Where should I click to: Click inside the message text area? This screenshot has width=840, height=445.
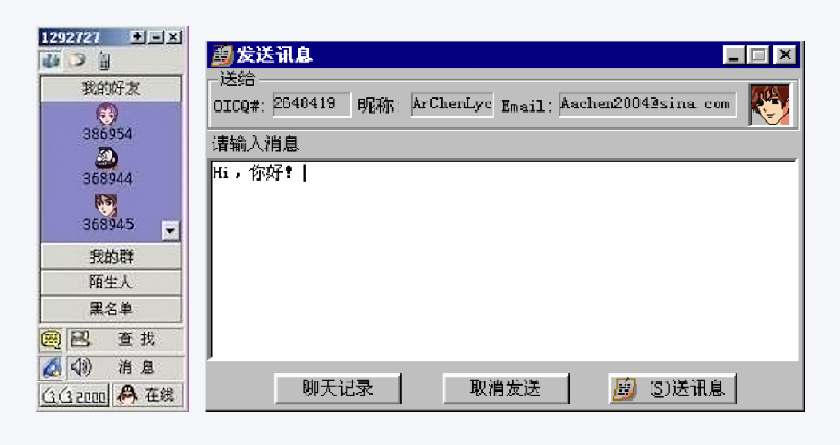(x=505, y=259)
